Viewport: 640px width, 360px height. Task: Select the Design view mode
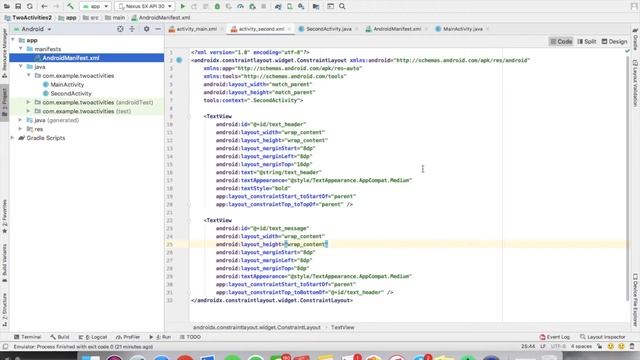pyautogui.click(x=614, y=41)
